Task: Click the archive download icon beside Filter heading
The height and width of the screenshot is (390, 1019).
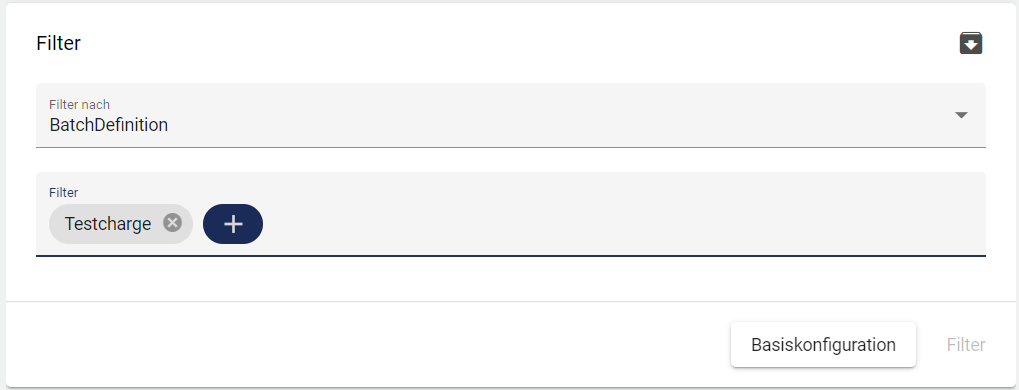Action: pyautogui.click(x=971, y=43)
